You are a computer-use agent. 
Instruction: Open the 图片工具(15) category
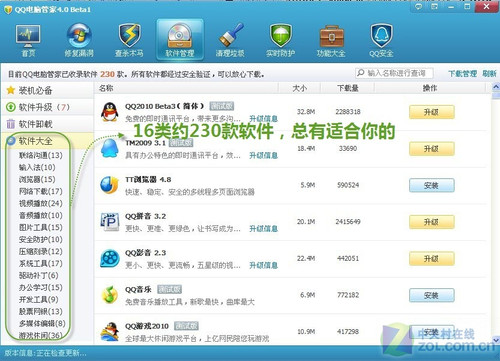click(x=41, y=227)
